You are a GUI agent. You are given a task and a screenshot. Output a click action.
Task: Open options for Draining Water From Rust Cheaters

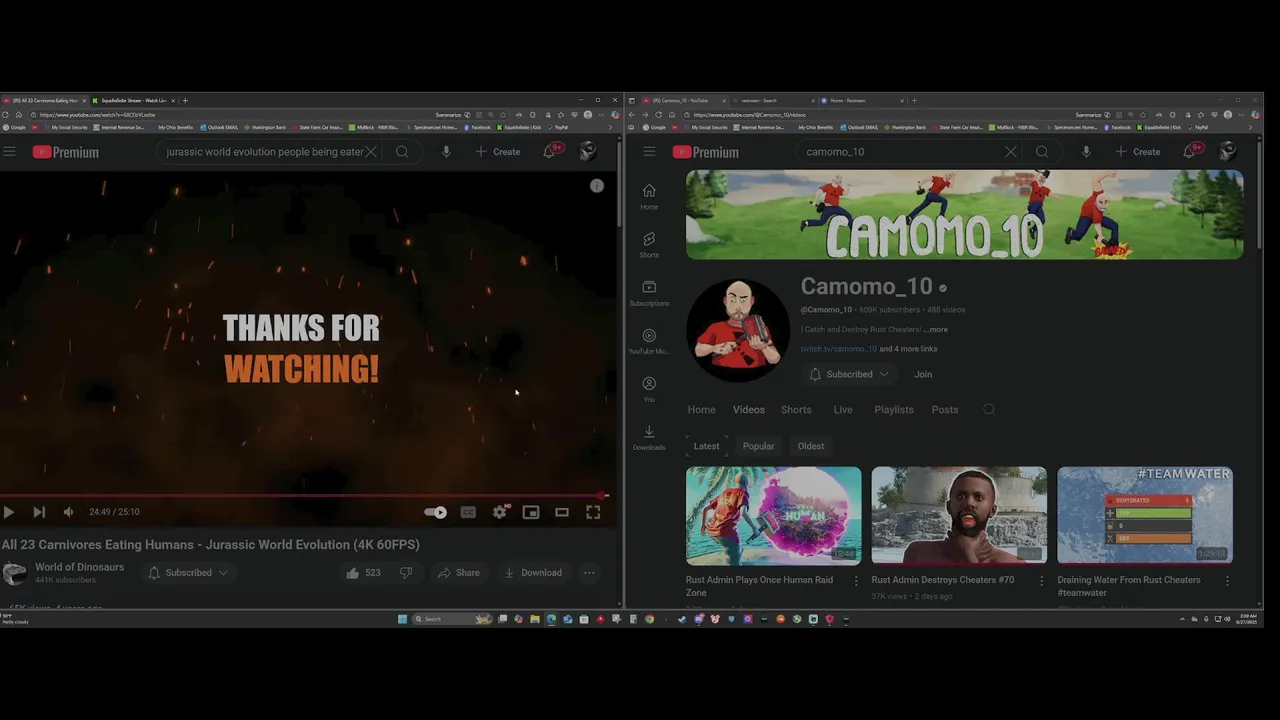(1227, 580)
